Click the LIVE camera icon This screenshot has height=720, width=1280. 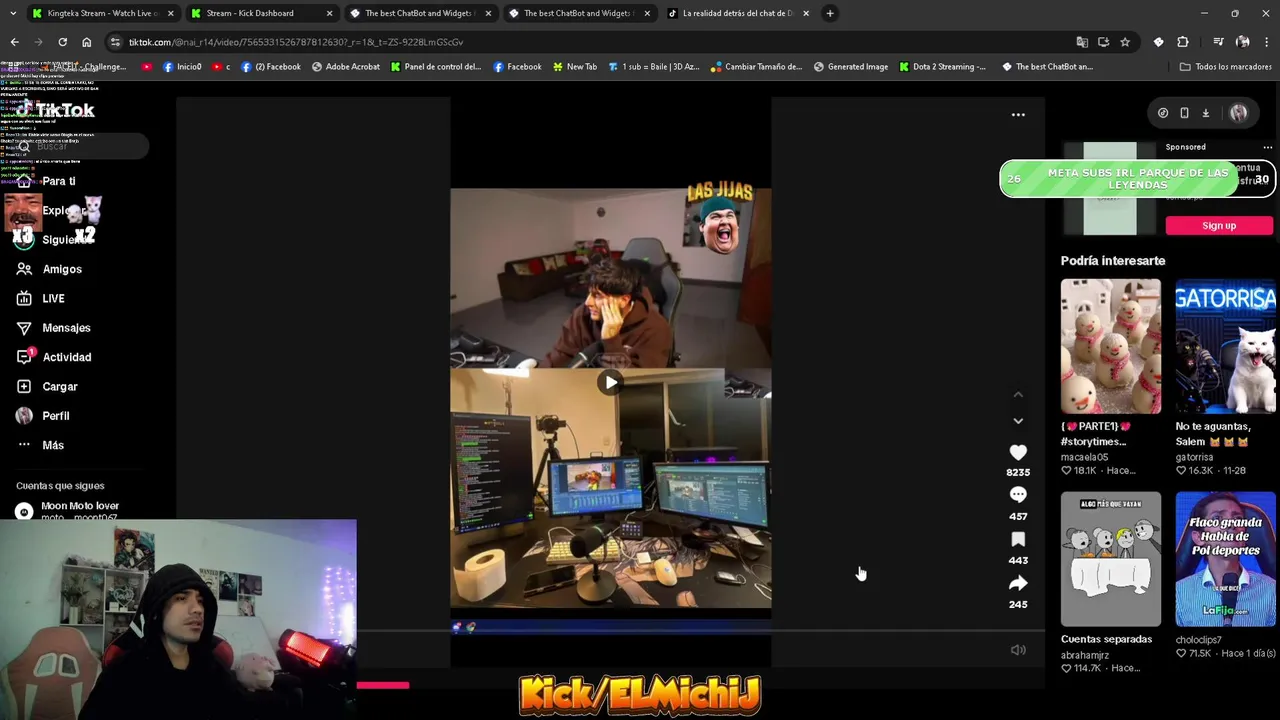tap(24, 298)
